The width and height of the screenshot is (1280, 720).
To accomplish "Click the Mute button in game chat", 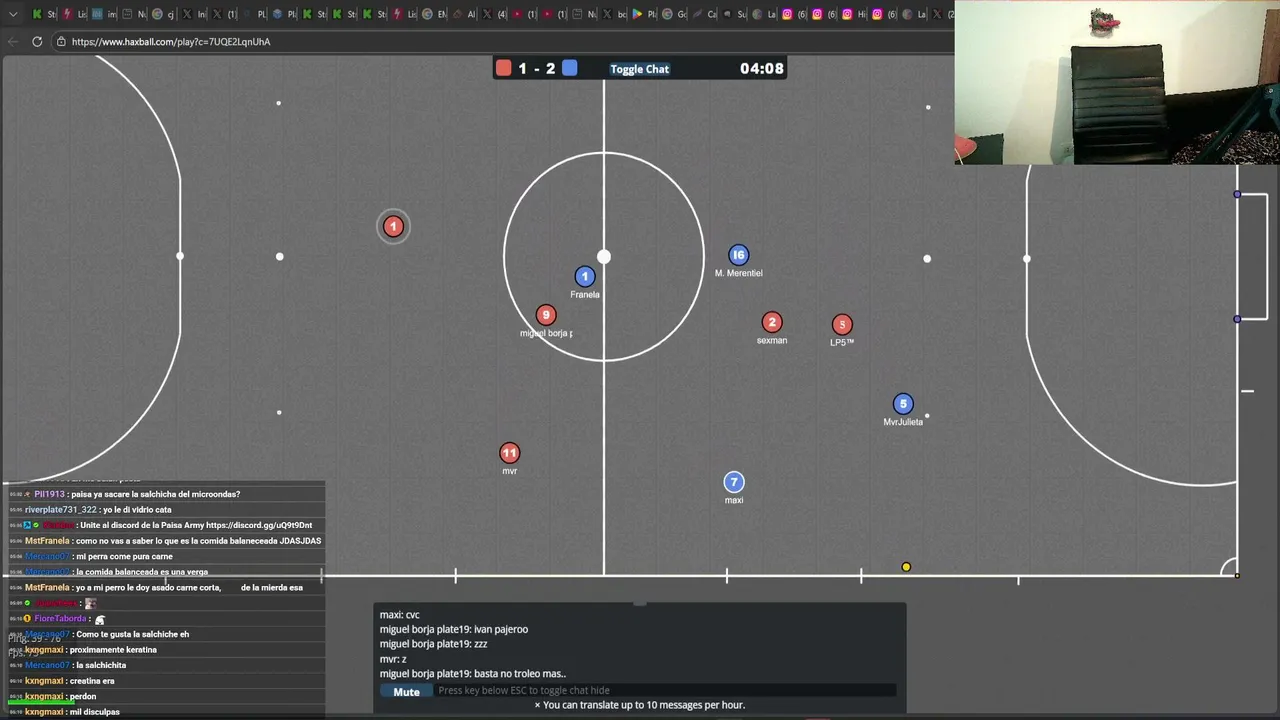I will pos(406,691).
